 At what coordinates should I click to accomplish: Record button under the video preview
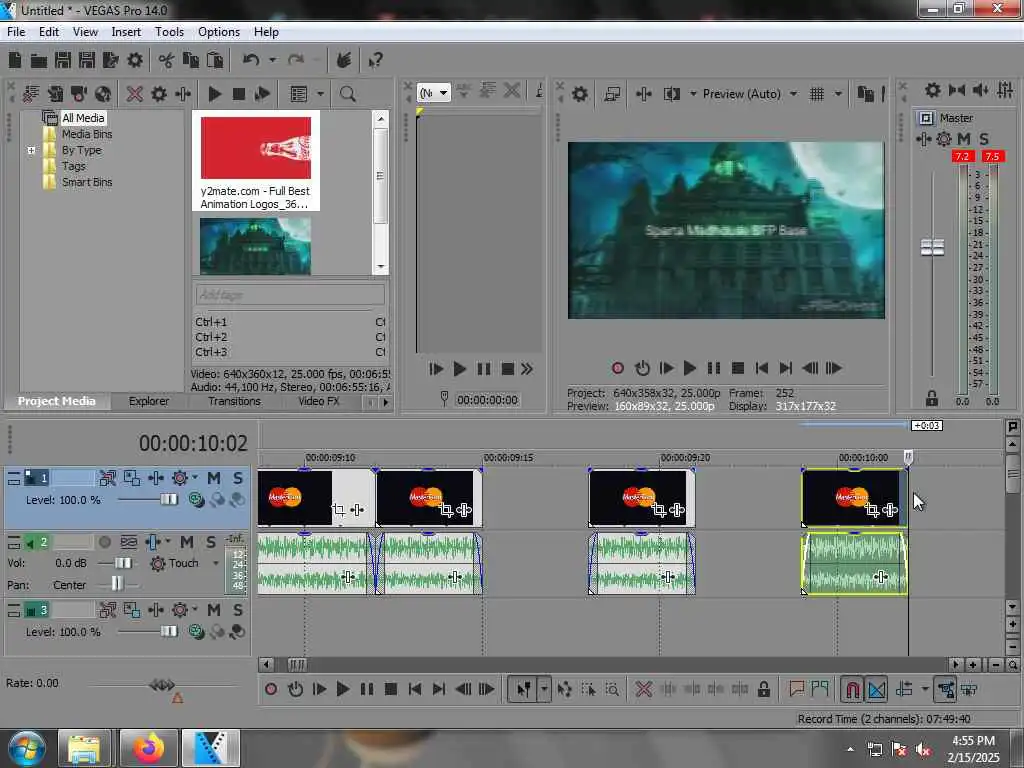click(x=618, y=368)
